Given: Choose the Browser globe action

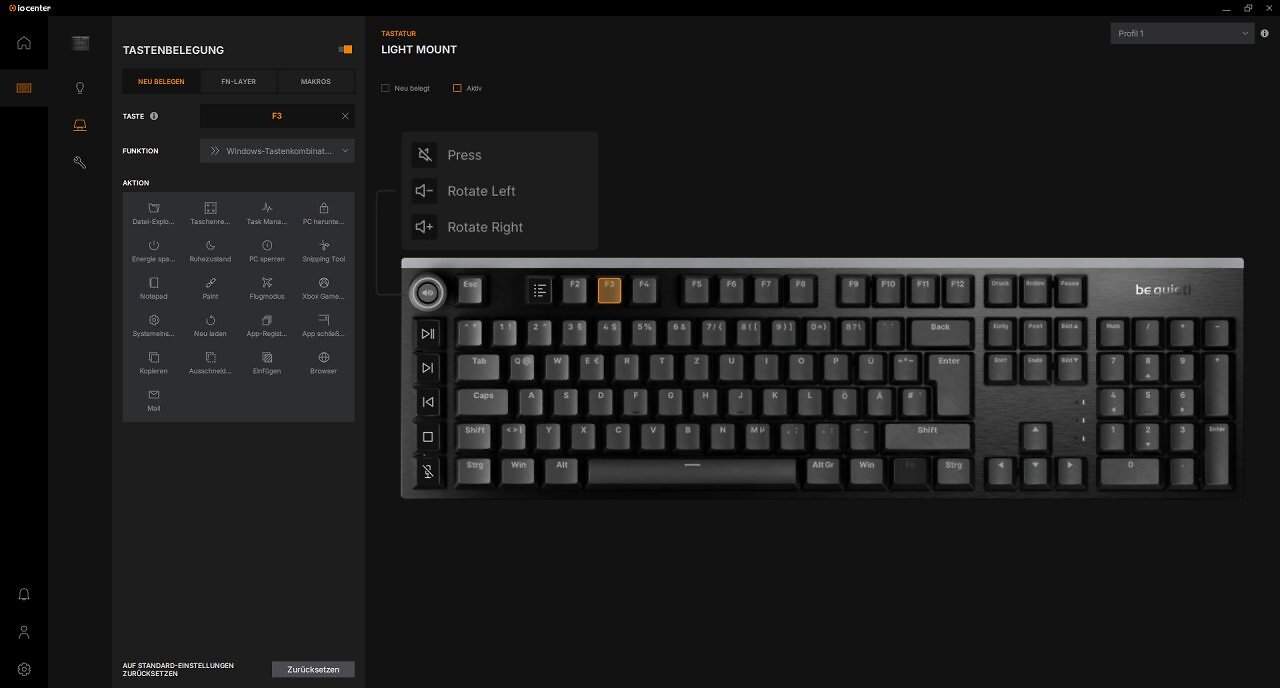Looking at the screenshot, I should tap(324, 357).
